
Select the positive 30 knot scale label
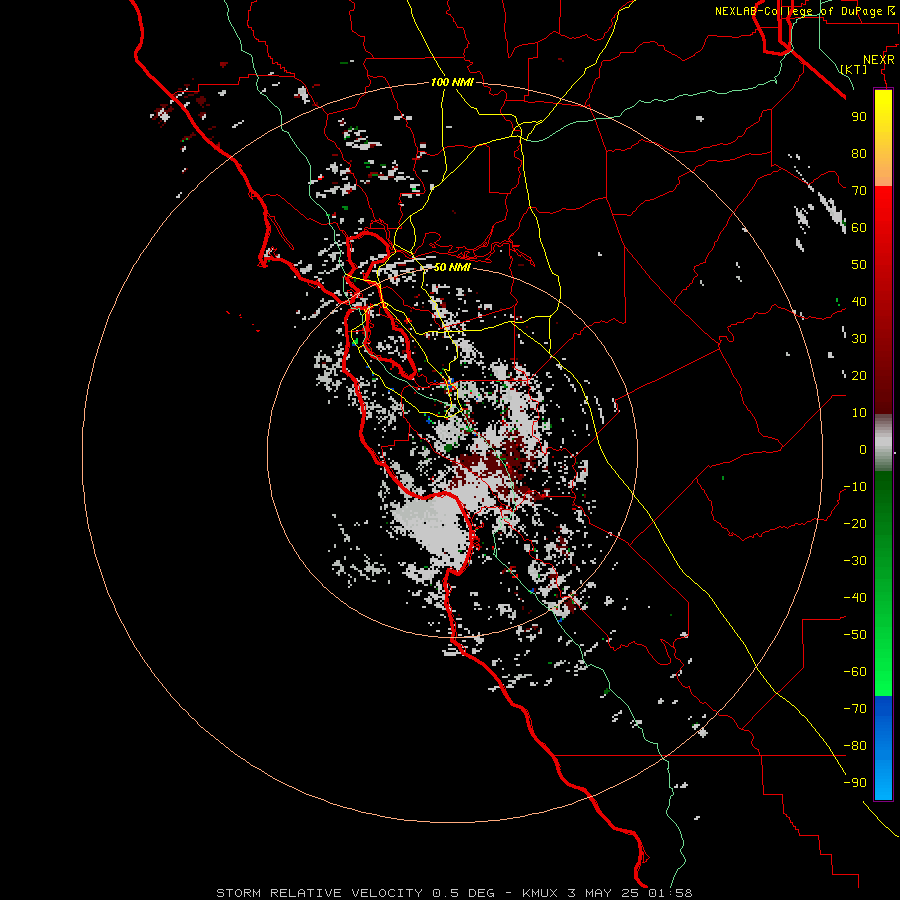(859, 339)
